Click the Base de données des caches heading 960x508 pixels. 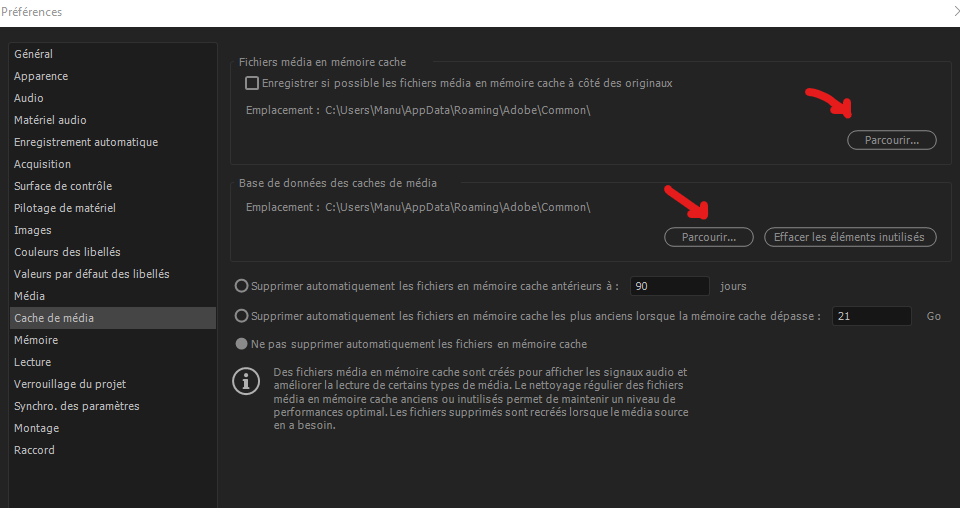338,183
